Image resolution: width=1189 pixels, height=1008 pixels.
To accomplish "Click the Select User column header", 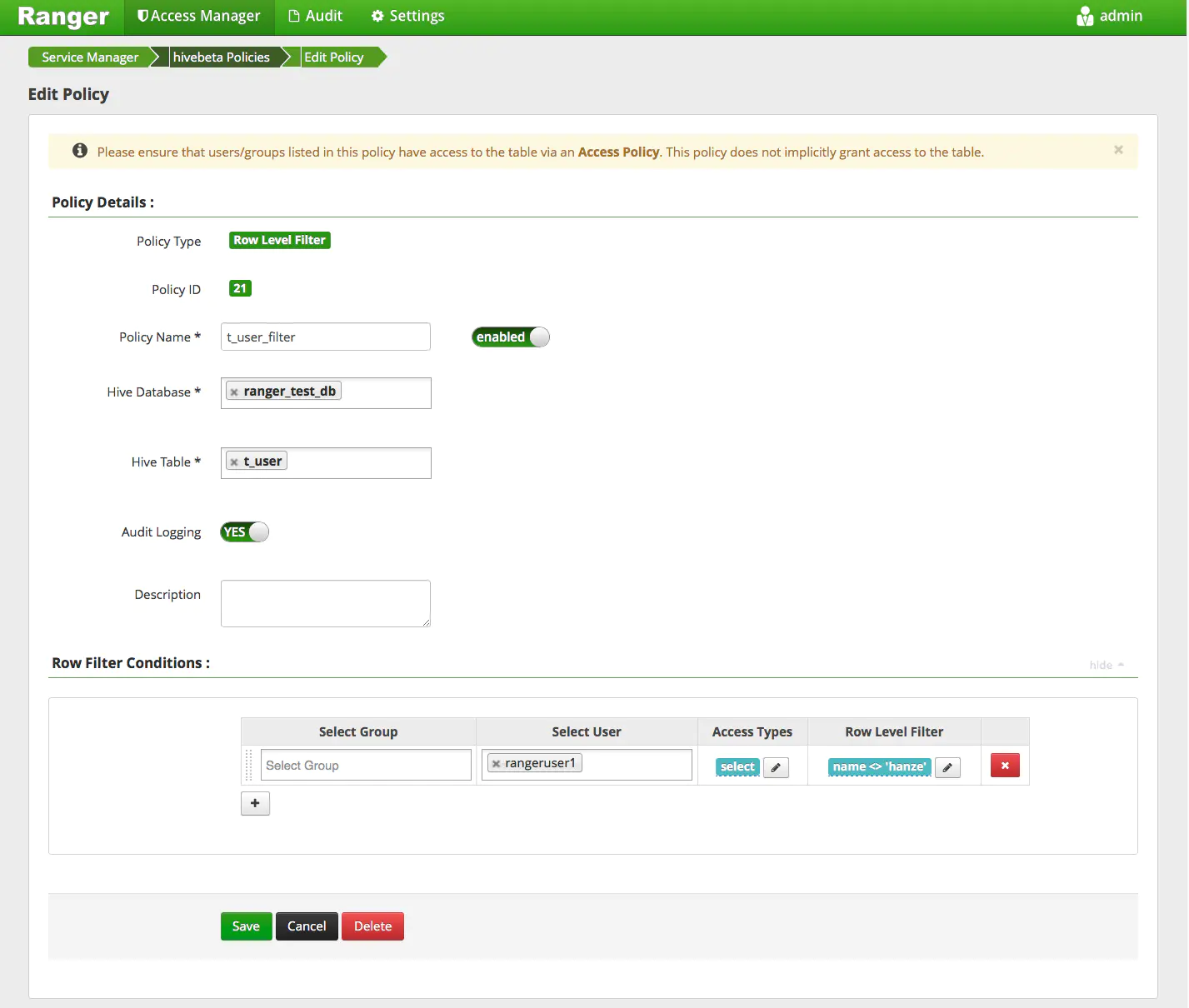I will click(587, 731).
